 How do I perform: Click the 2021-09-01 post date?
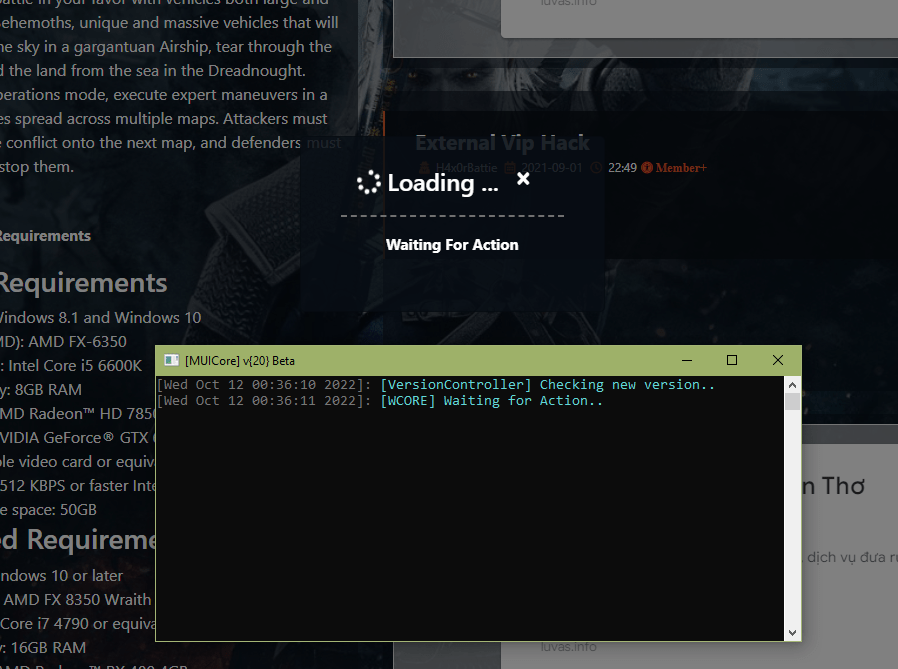pyautogui.click(x=552, y=168)
